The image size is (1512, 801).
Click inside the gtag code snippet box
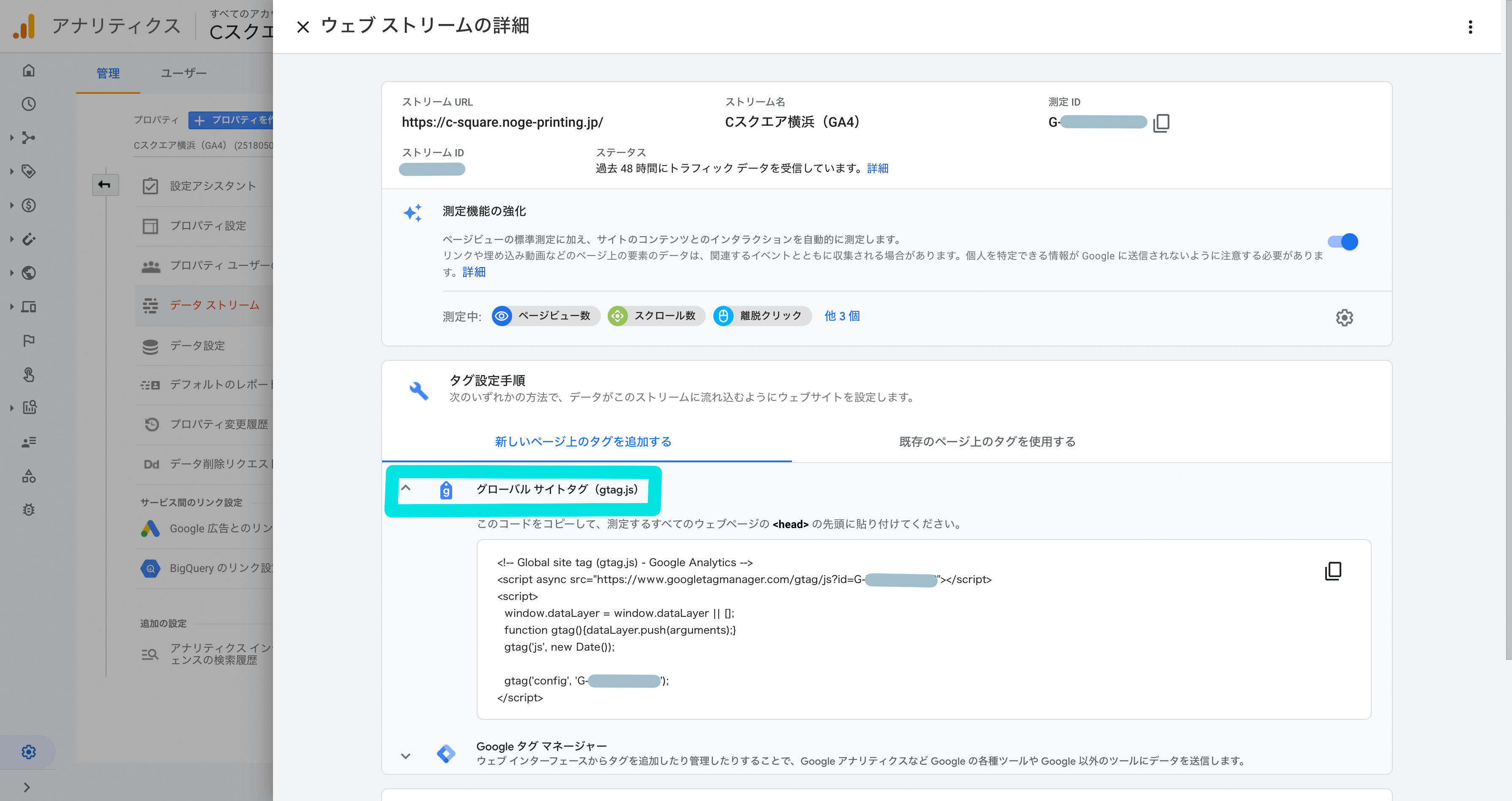(x=923, y=629)
